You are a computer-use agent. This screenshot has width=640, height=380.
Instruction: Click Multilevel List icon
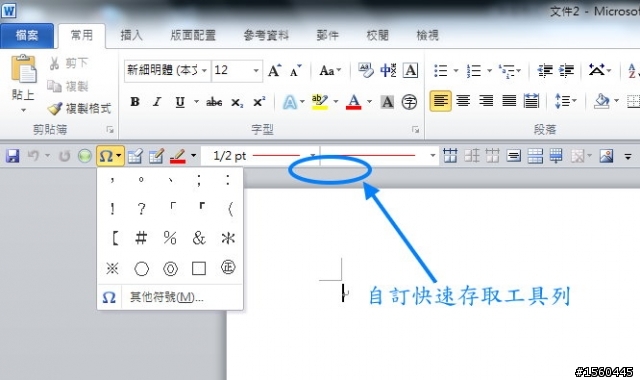506,71
